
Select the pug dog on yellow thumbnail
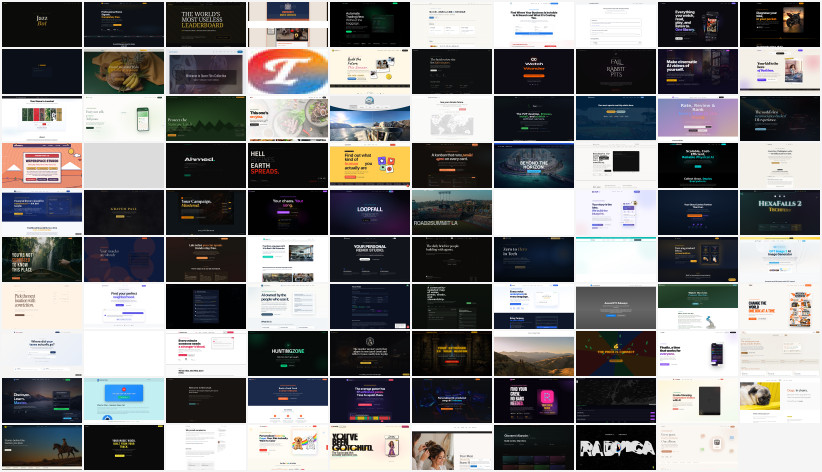pos(780,401)
